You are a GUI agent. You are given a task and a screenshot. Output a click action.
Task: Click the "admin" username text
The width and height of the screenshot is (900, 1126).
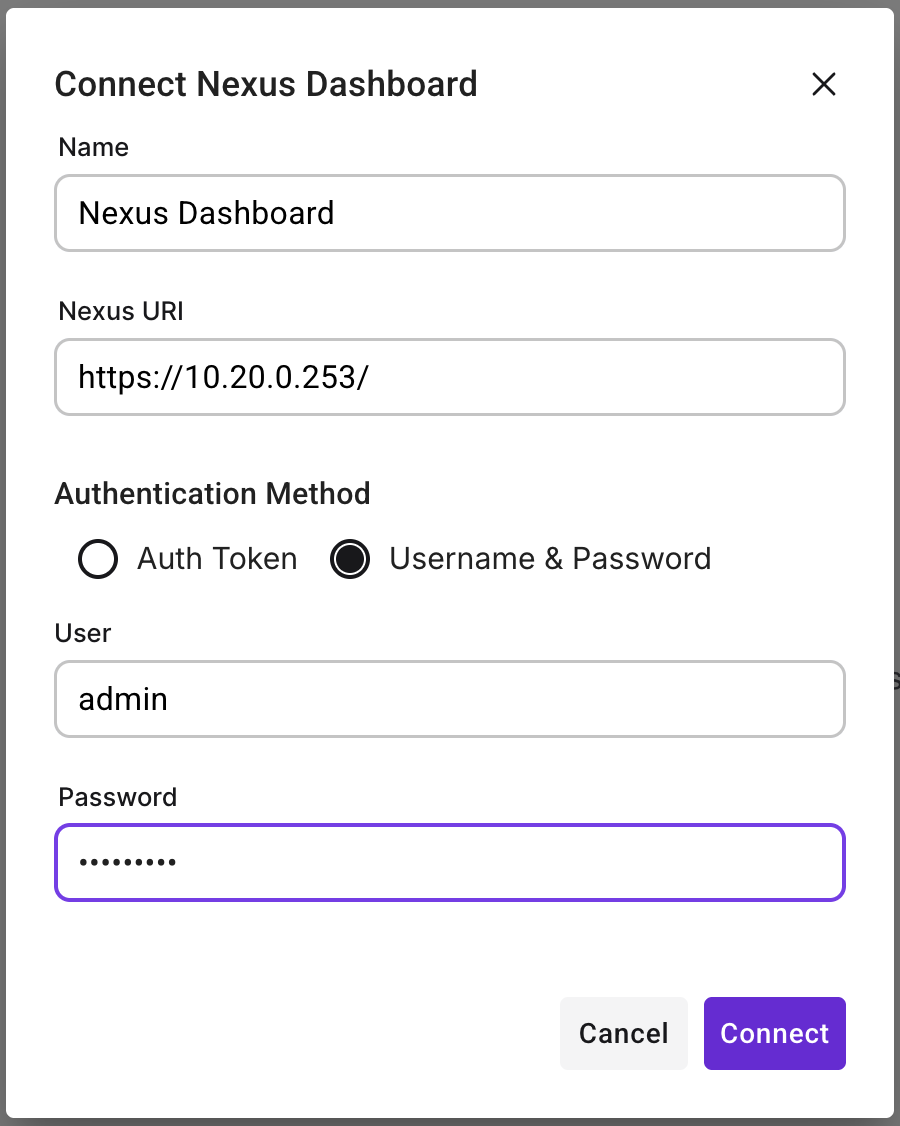tap(123, 699)
